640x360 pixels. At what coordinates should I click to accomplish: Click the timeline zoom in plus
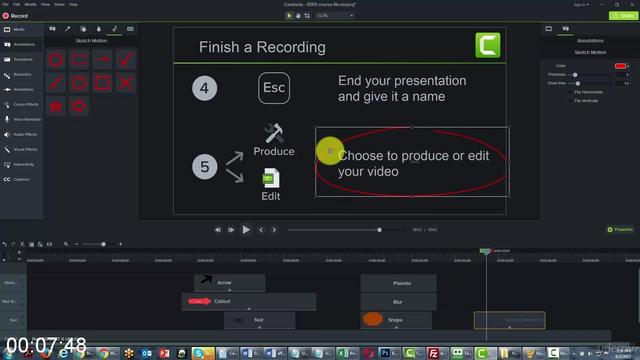(x=120, y=244)
